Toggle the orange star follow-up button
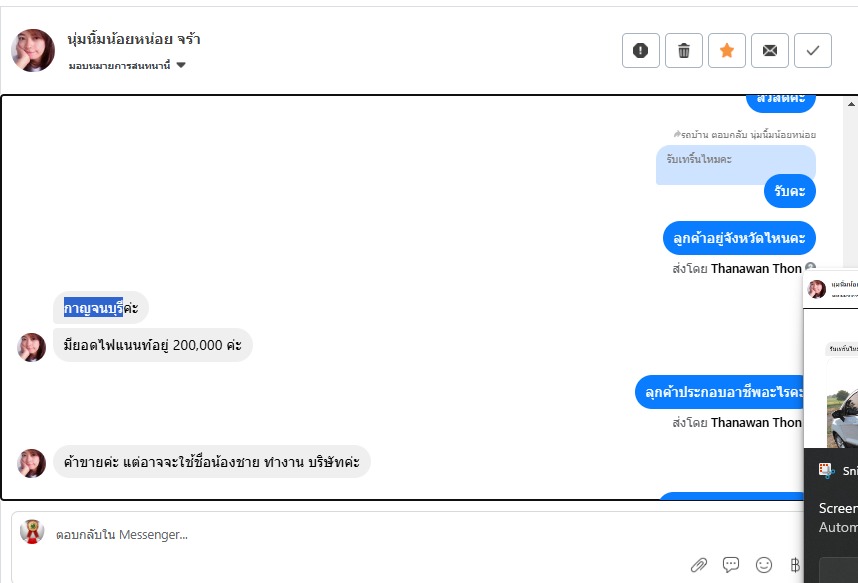The image size is (858, 583). tap(727, 50)
